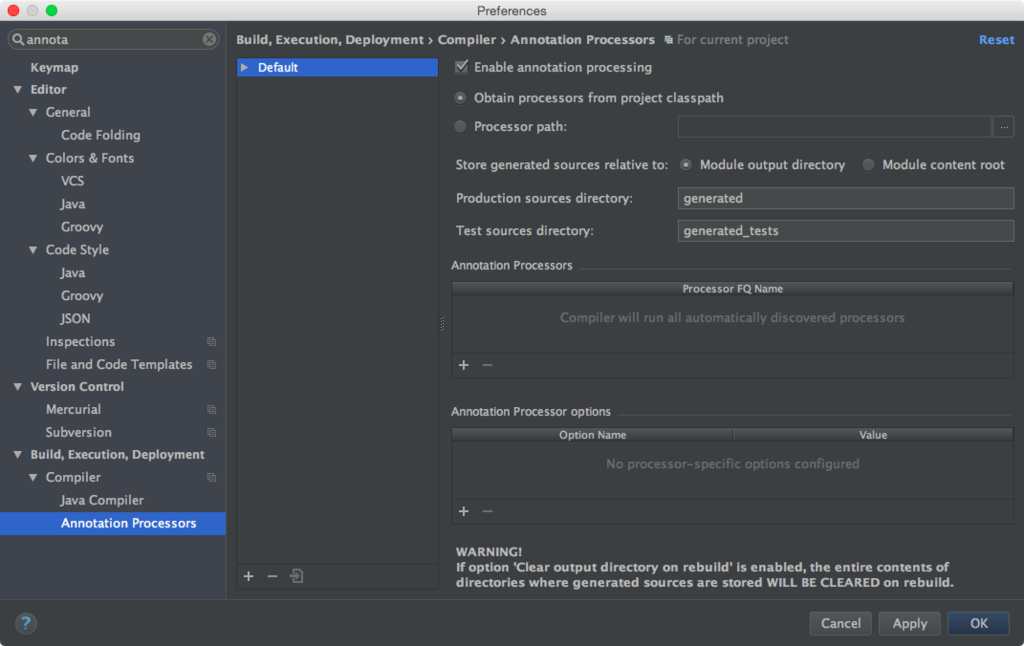Viewport: 1024px width, 646px height.
Task: Open Java Compiler settings page
Action: pos(102,500)
